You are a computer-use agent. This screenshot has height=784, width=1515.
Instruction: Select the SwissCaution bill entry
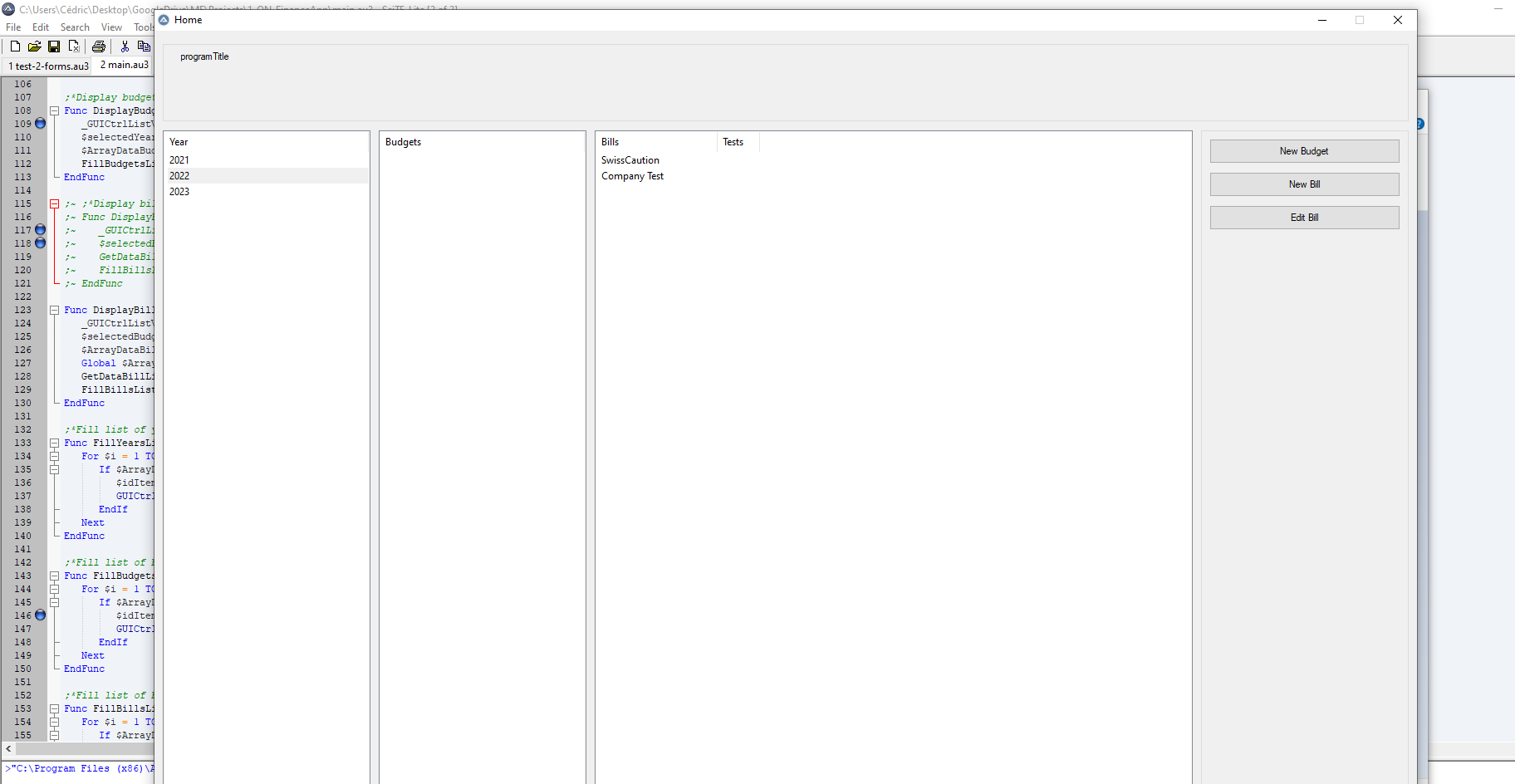[630, 160]
